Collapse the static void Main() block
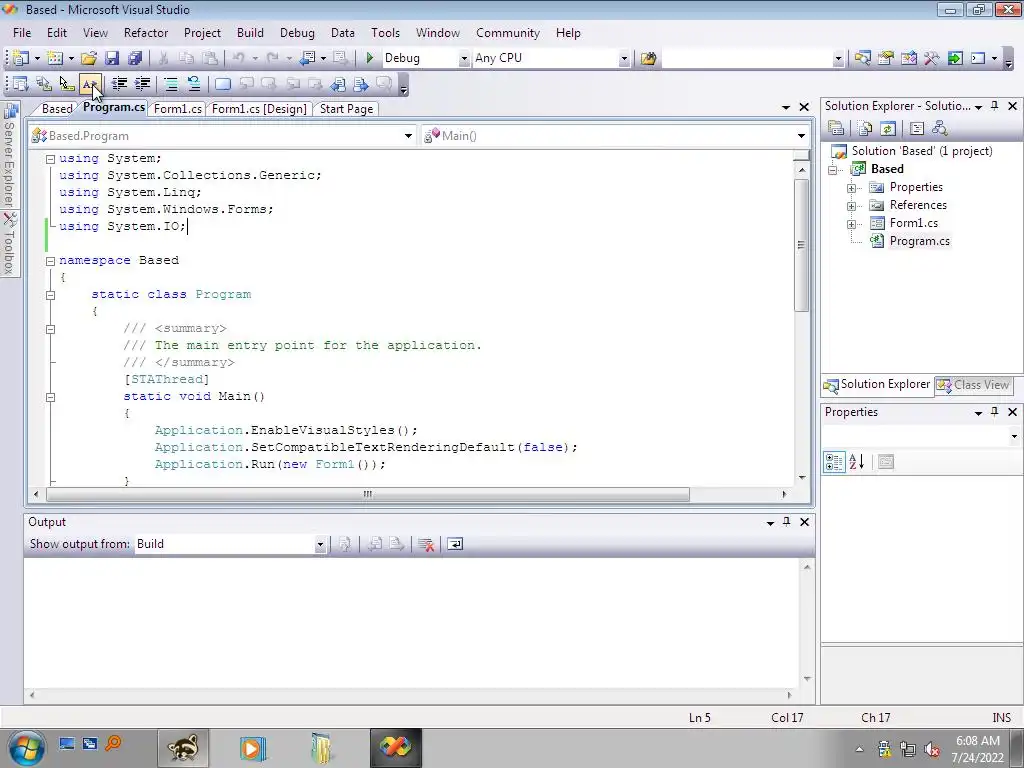The height and width of the screenshot is (768, 1024). pos(50,396)
